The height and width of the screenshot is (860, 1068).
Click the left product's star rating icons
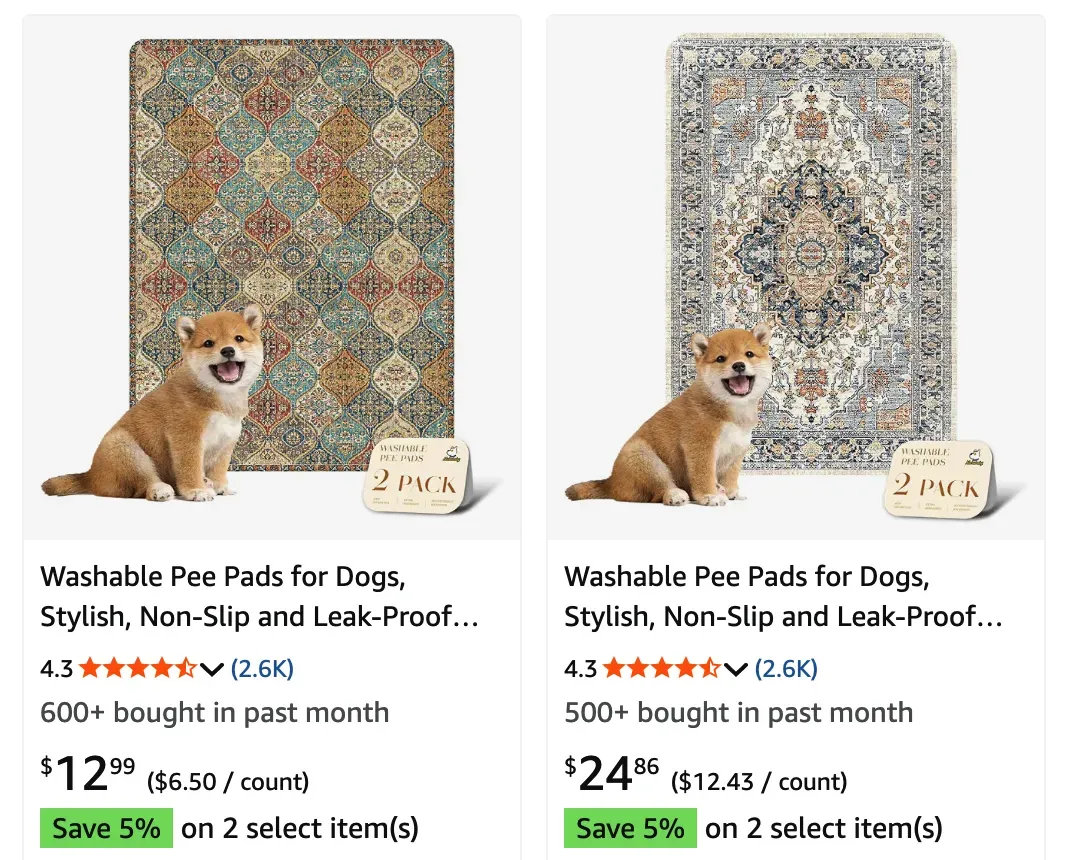138,669
